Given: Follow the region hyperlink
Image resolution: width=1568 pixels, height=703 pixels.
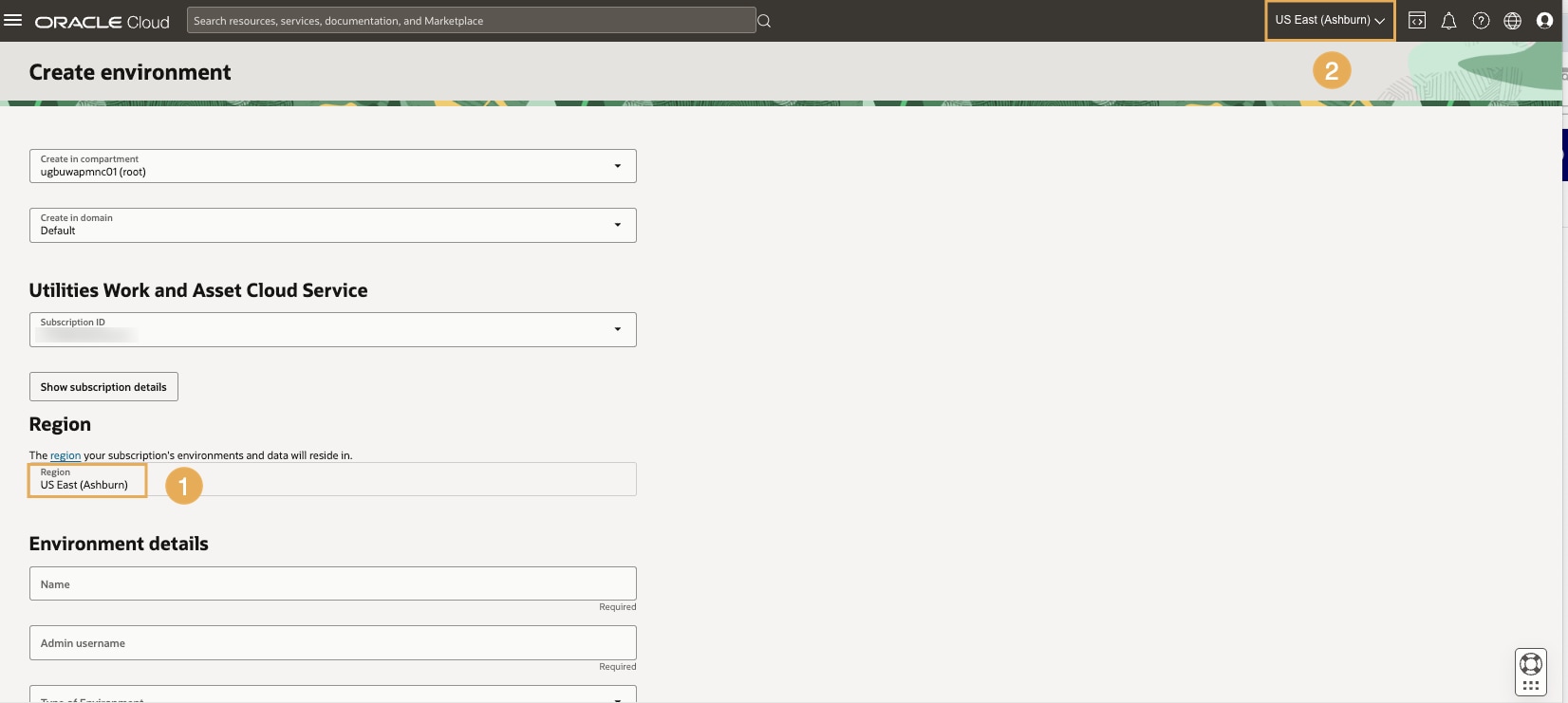Looking at the screenshot, I should click(65, 455).
